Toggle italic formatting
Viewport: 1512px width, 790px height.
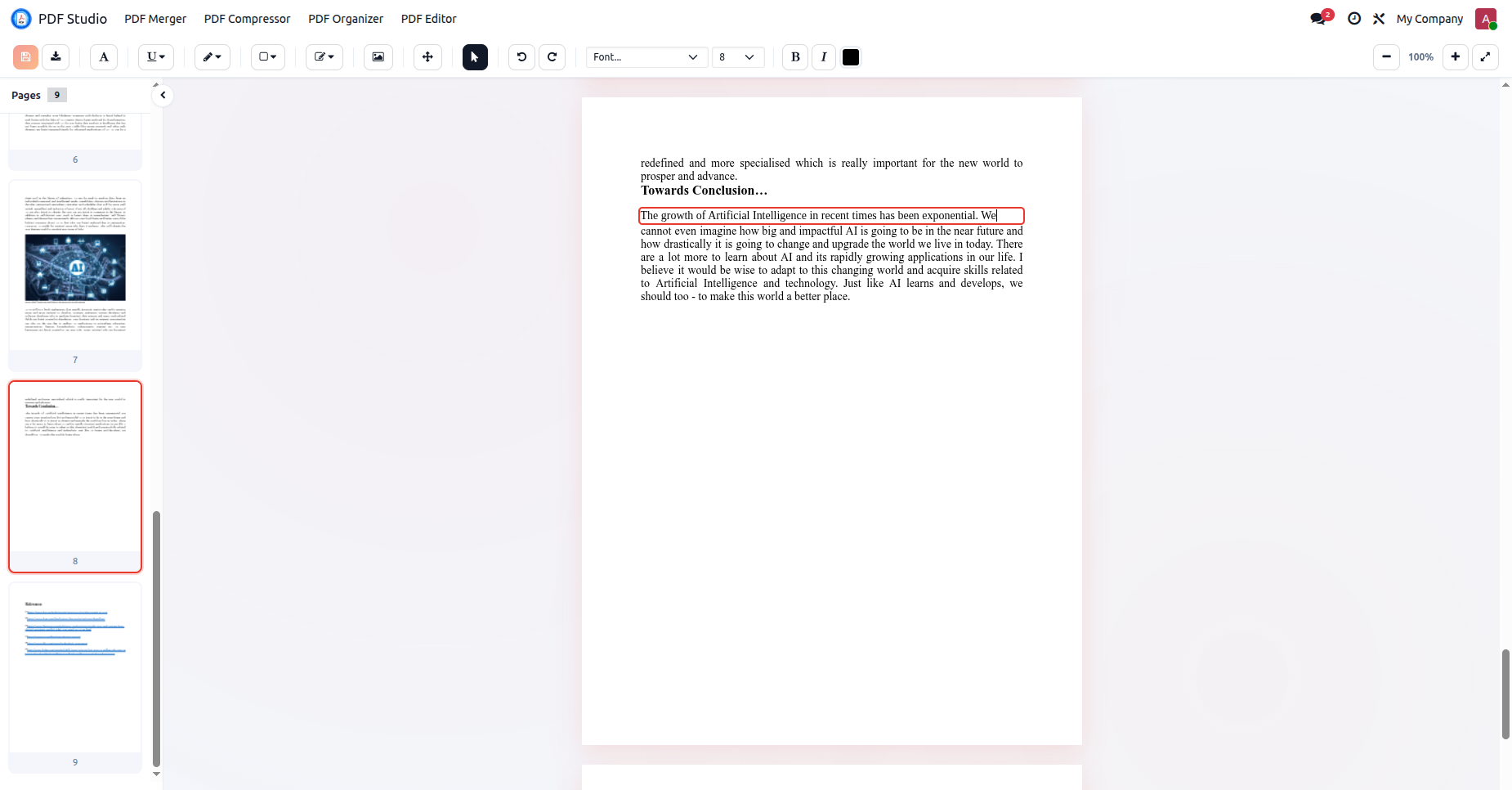[824, 57]
